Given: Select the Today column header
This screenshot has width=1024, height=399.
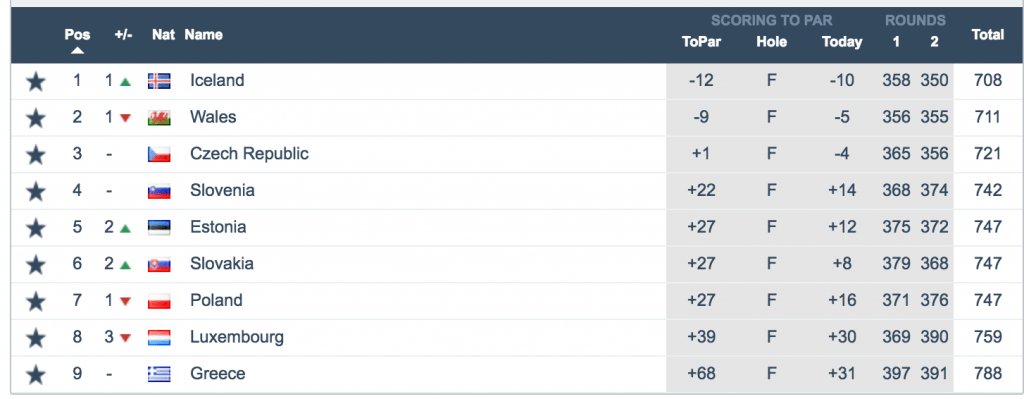Looking at the screenshot, I should (x=842, y=42).
